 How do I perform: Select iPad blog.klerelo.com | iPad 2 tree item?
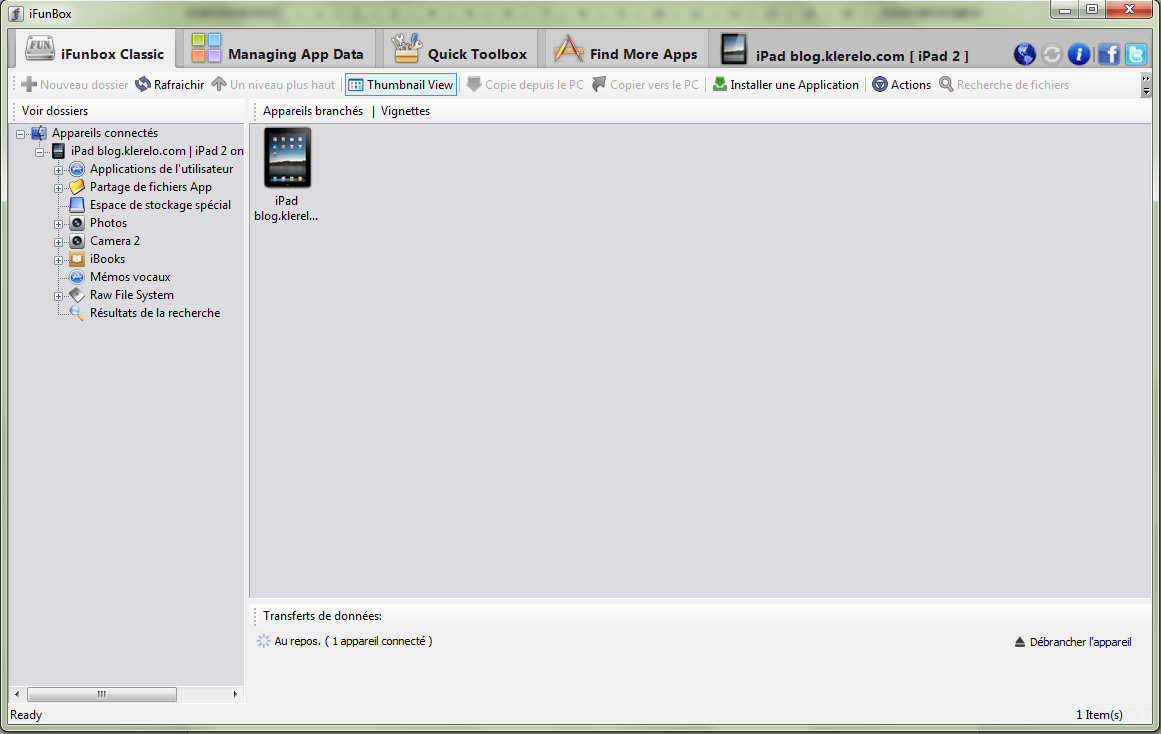pyautogui.click(x=157, y=150)
